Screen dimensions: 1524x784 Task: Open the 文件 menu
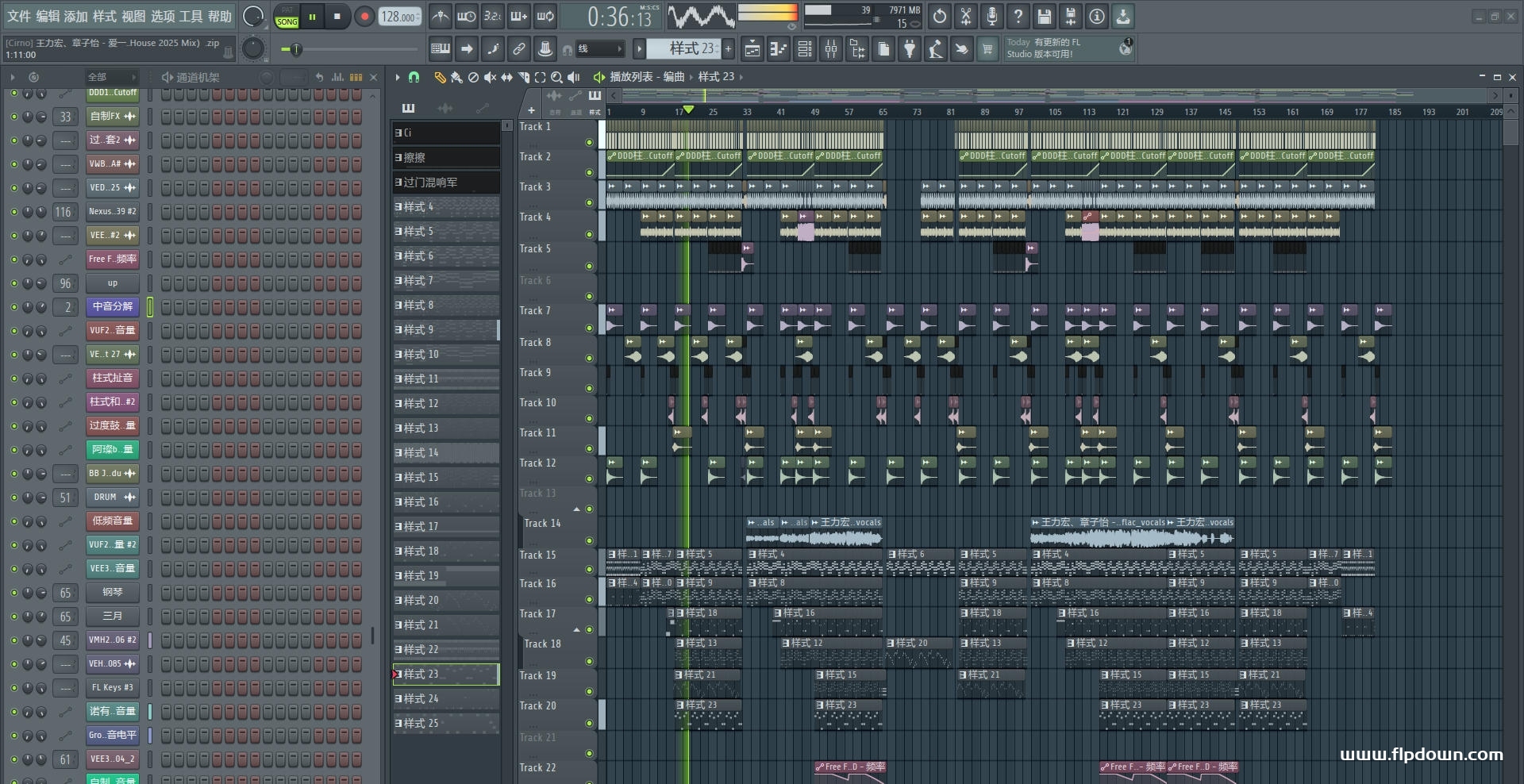19,16
